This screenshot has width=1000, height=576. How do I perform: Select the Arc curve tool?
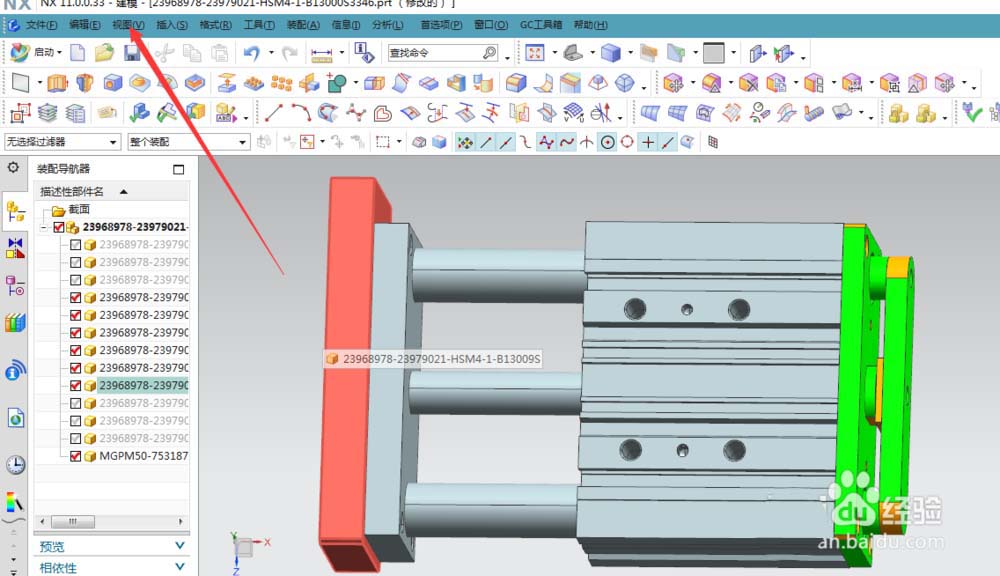tap(302, 113)
